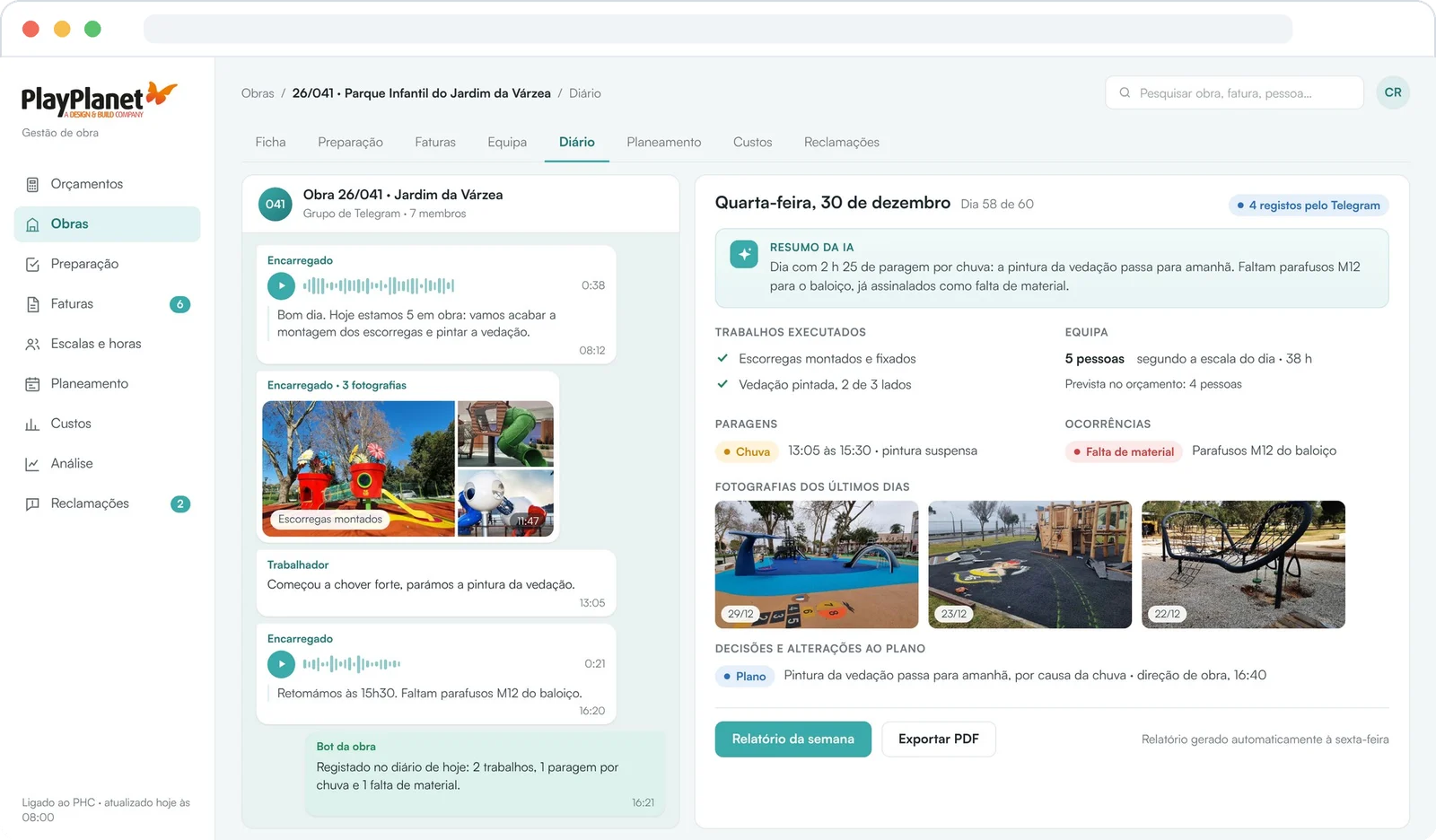Click the Exportar PDF button
Image resolution: width=1436 pixels, height=840 pixels.
(x=939, y=739)
